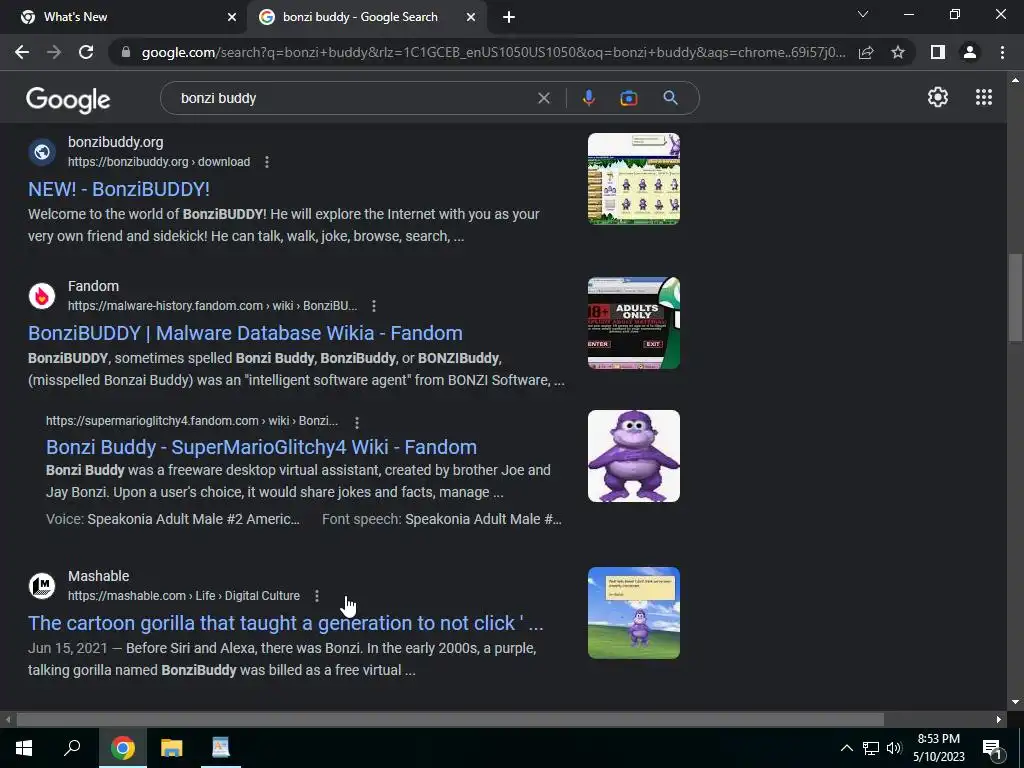
Task: Close the bonzi buddy Google Search tab
Action: point(471,18)
